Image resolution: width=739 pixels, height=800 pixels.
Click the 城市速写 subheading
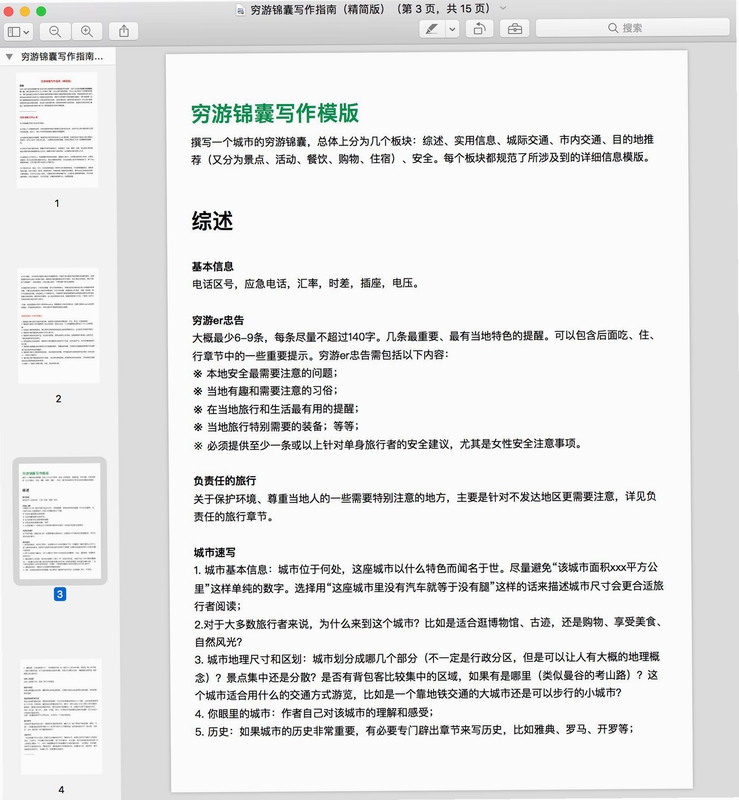(214, 553)
